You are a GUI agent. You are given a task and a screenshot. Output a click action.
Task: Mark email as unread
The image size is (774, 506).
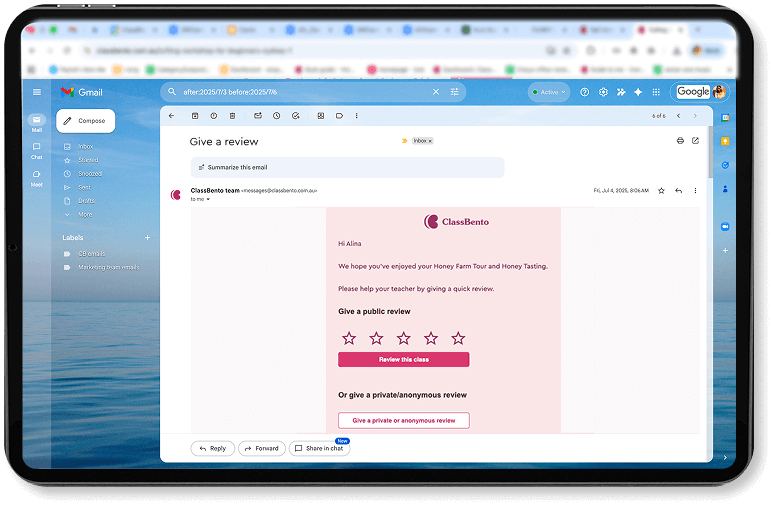pyautogui.click(x=258, y=116)
